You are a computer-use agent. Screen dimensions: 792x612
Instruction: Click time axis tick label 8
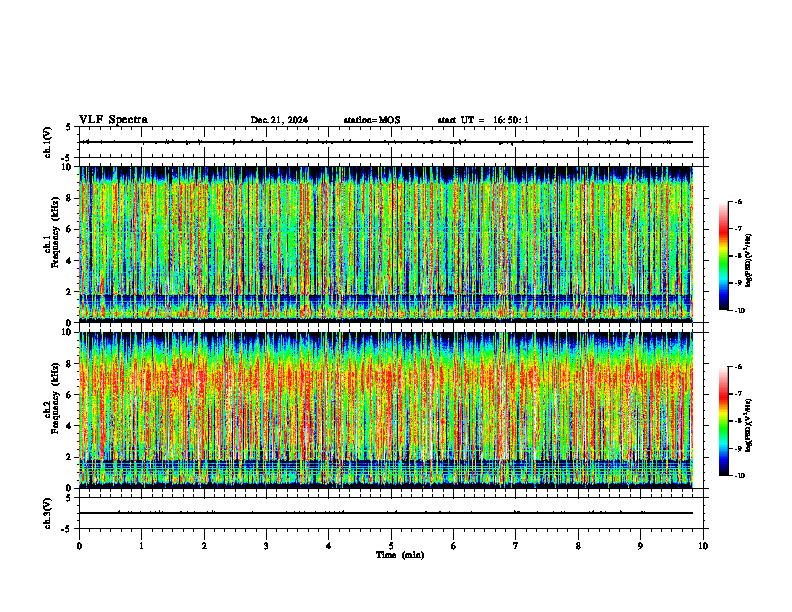[578, 546]
